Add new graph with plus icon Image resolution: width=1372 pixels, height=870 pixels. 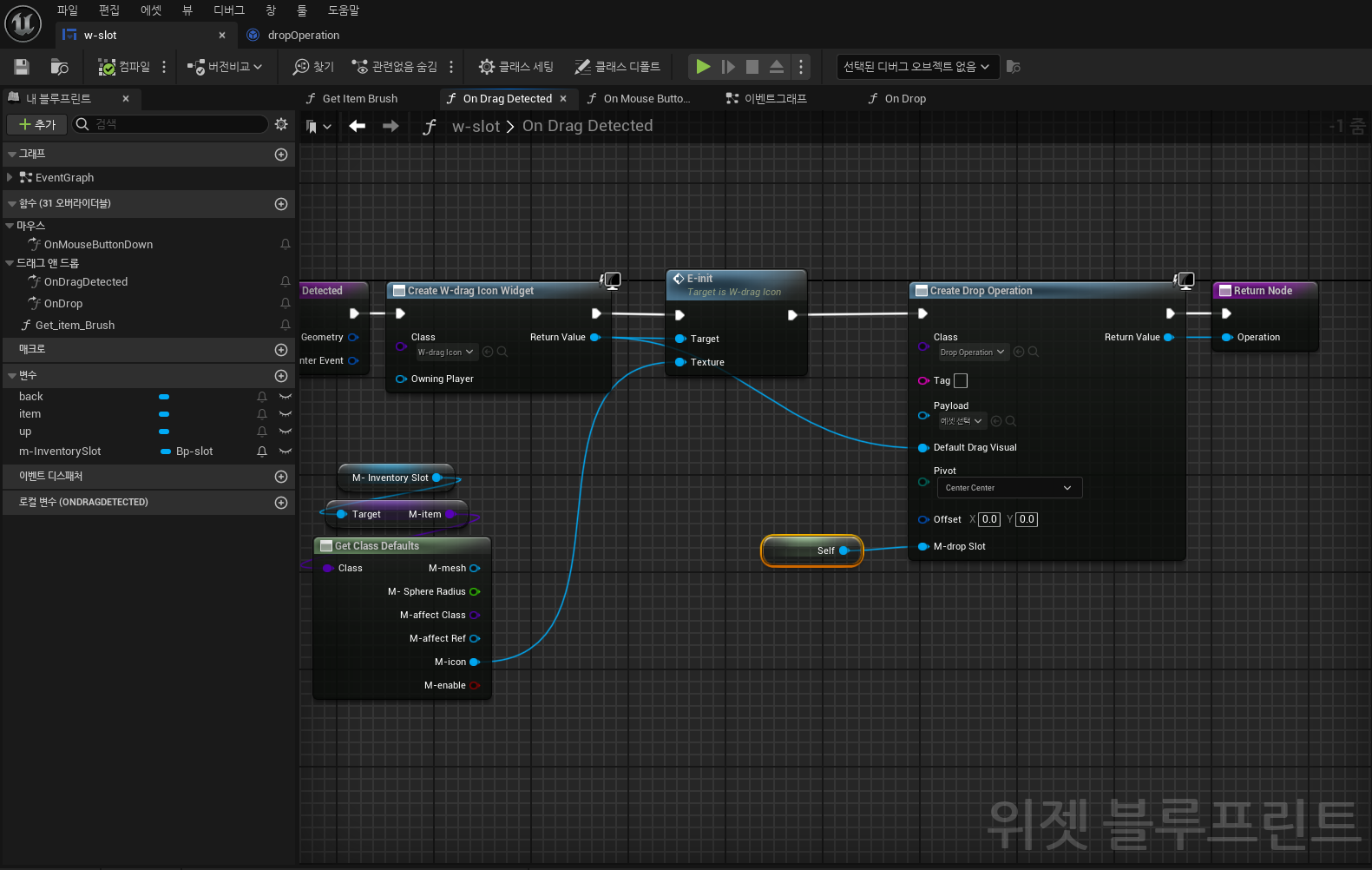click(x=281, y=155)
